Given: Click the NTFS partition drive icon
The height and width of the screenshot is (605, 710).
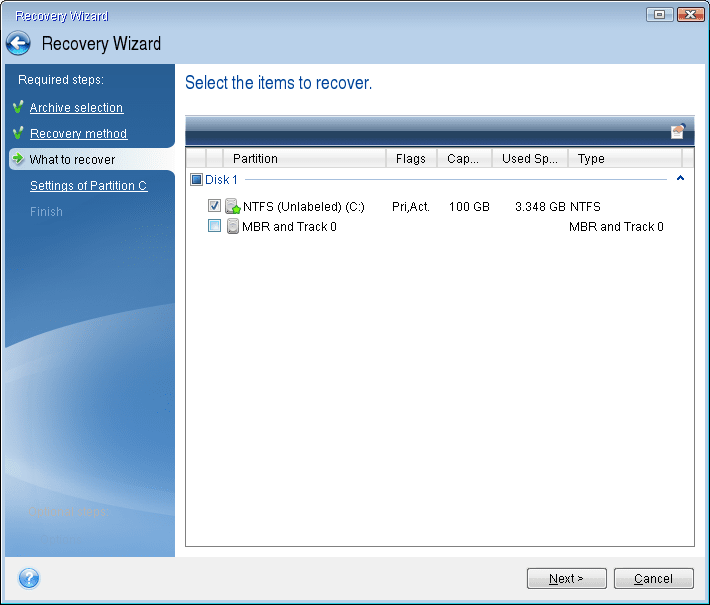Looking at the screenshot, I should (x=233, y=207).
